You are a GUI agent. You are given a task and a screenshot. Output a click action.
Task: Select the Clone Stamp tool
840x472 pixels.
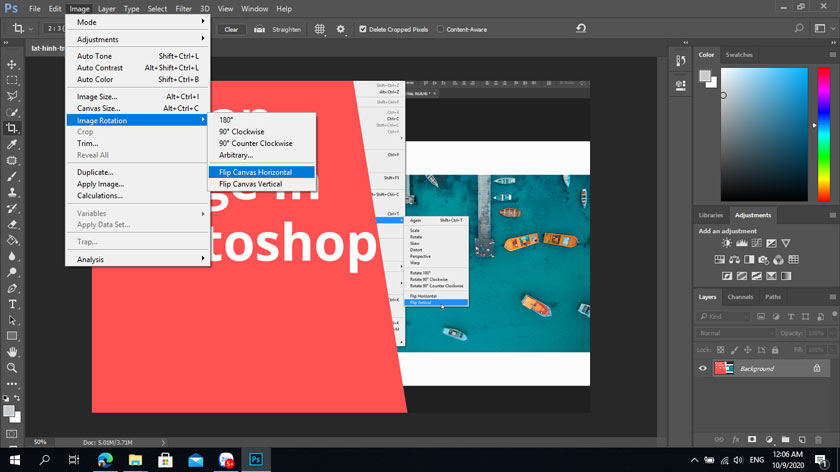[12, 192]
